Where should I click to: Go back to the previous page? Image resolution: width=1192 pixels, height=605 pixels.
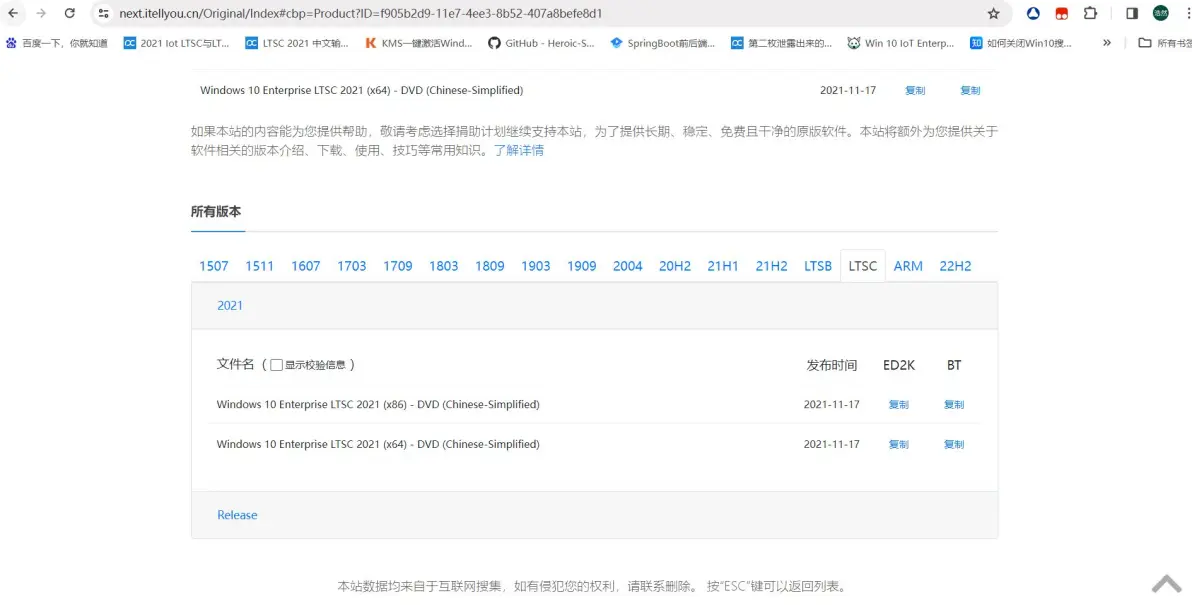[x=13, y=13]
